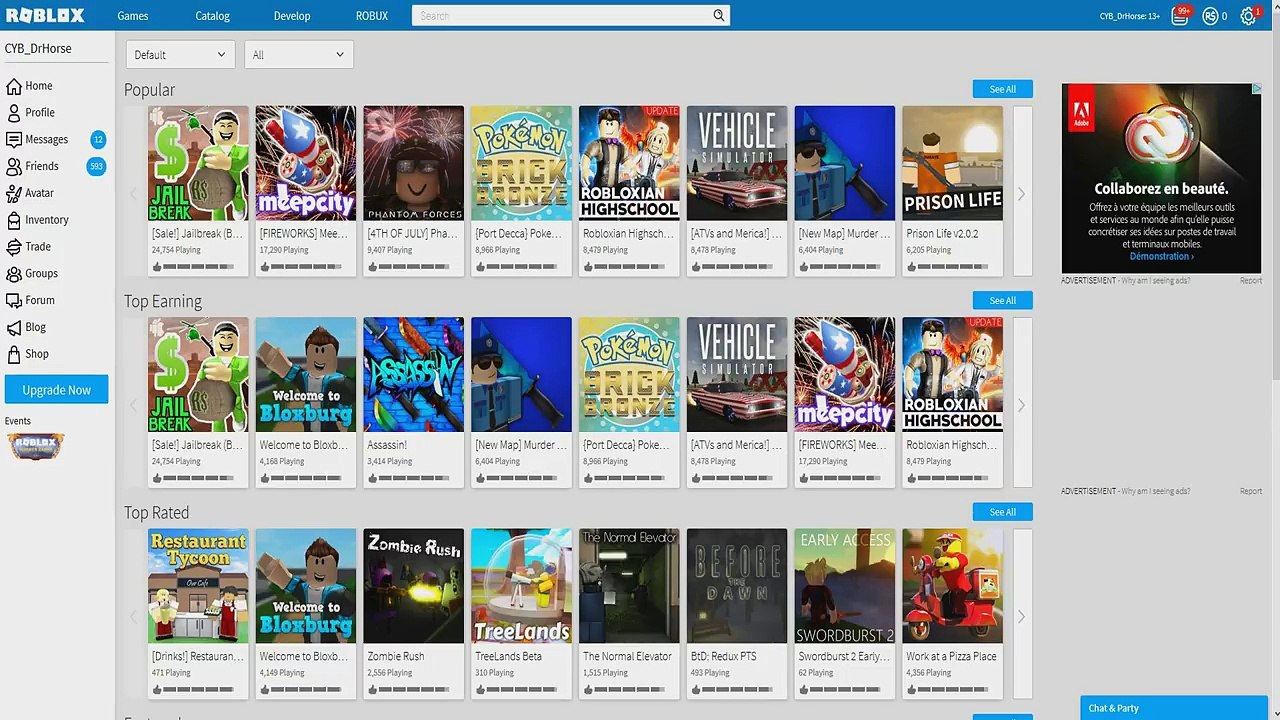The height and width of the screenshot is (720, 1280).
Task: Open the Develop menu item
Action: tap(292, 16)
